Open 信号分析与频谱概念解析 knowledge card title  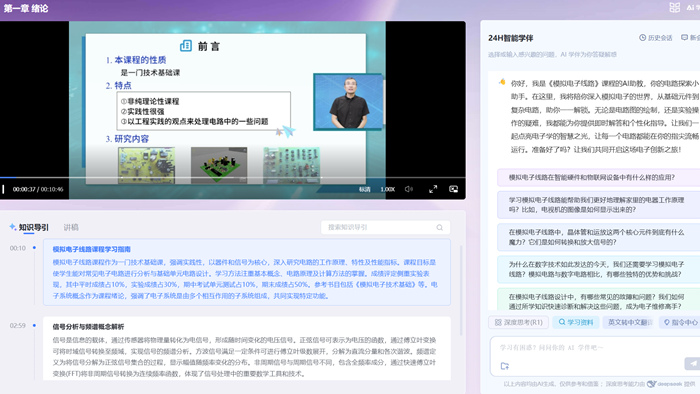pyautogui.click(x=88, y=327)
